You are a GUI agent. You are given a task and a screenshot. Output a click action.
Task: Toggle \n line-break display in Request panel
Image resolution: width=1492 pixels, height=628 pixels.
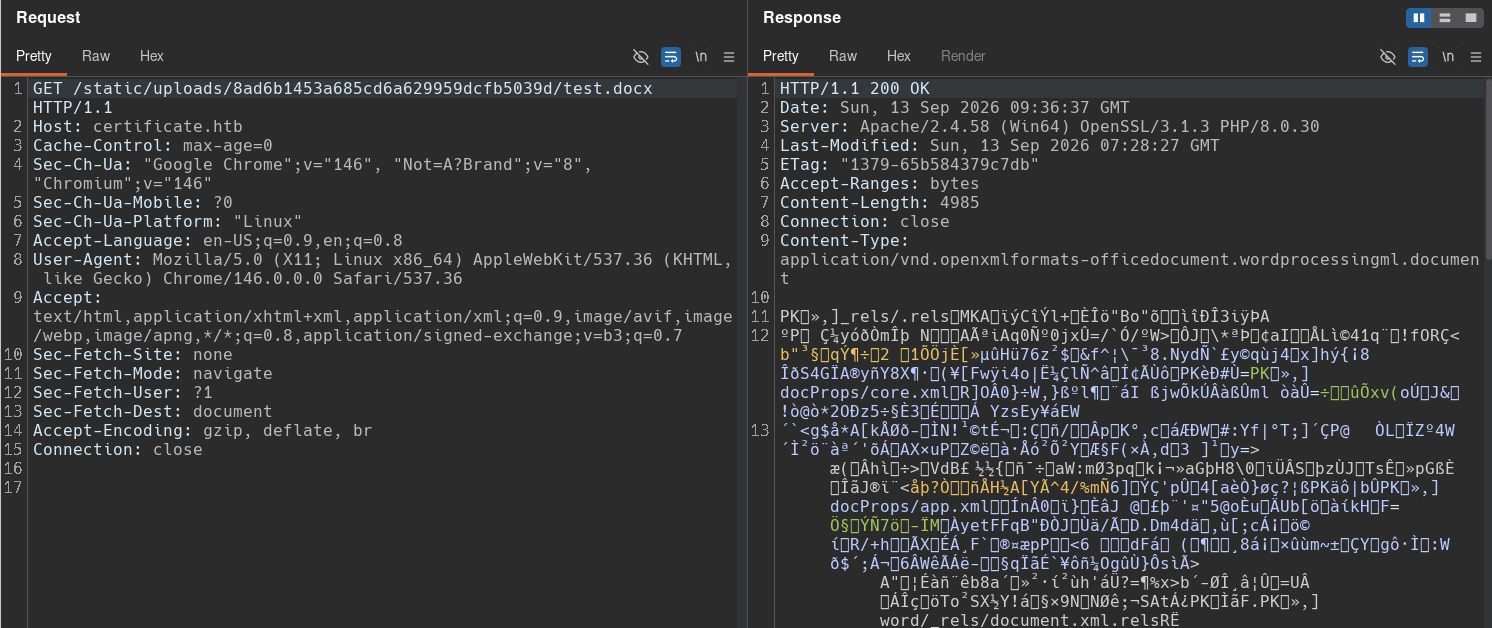pos(701,56)
